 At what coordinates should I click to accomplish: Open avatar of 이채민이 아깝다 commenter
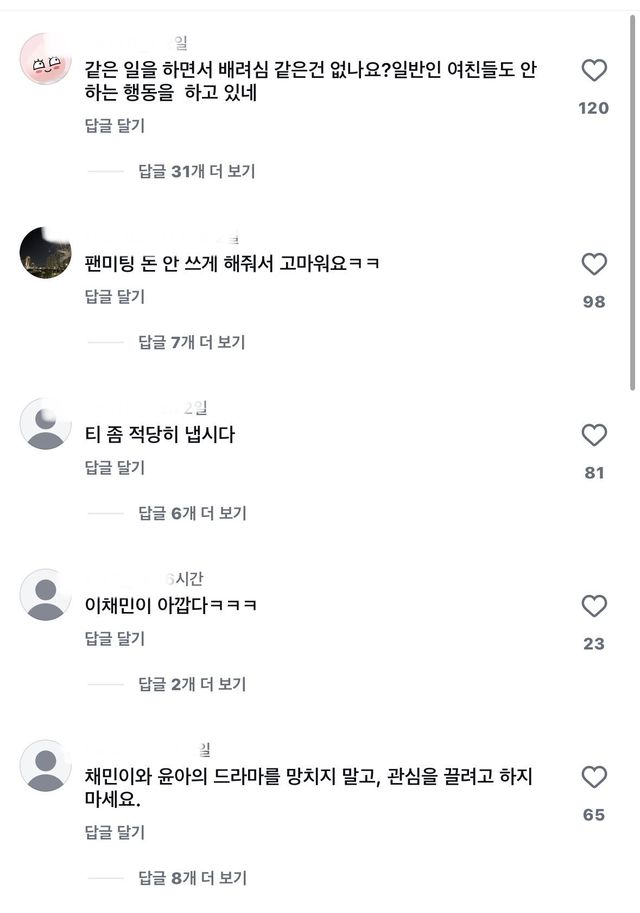45,595
